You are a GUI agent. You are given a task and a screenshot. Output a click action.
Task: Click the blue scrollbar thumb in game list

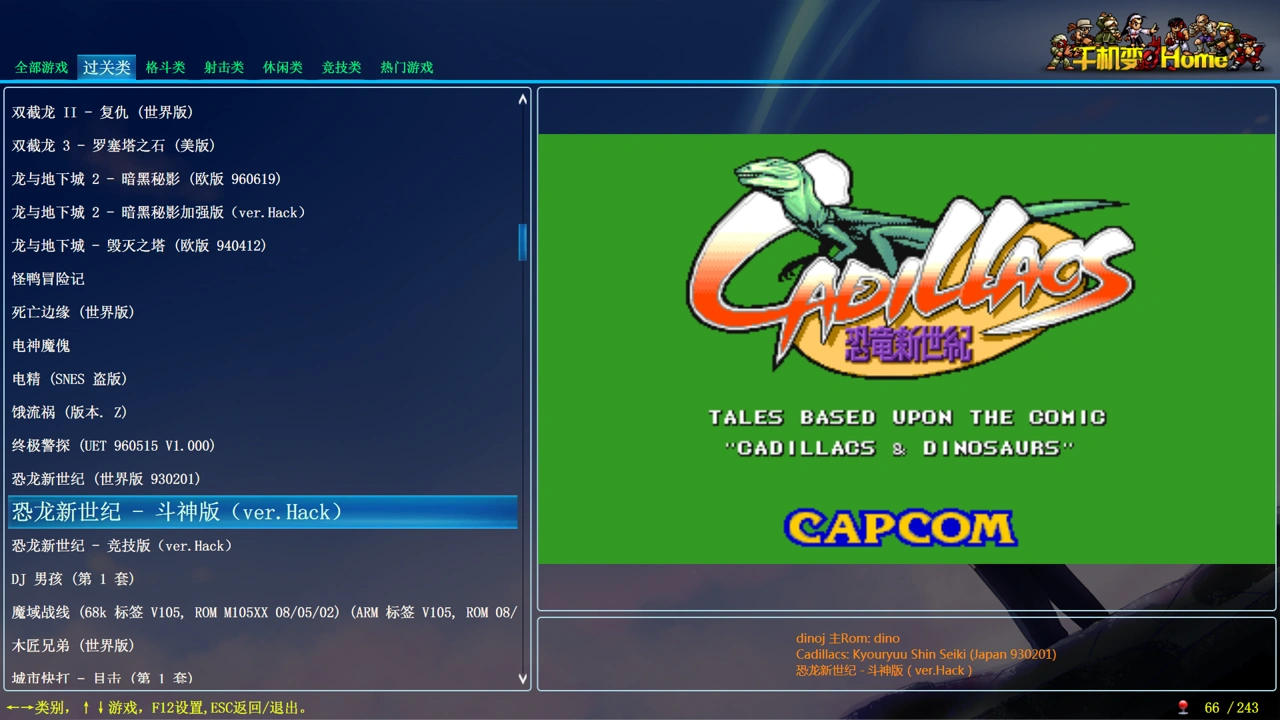[522, 242]
